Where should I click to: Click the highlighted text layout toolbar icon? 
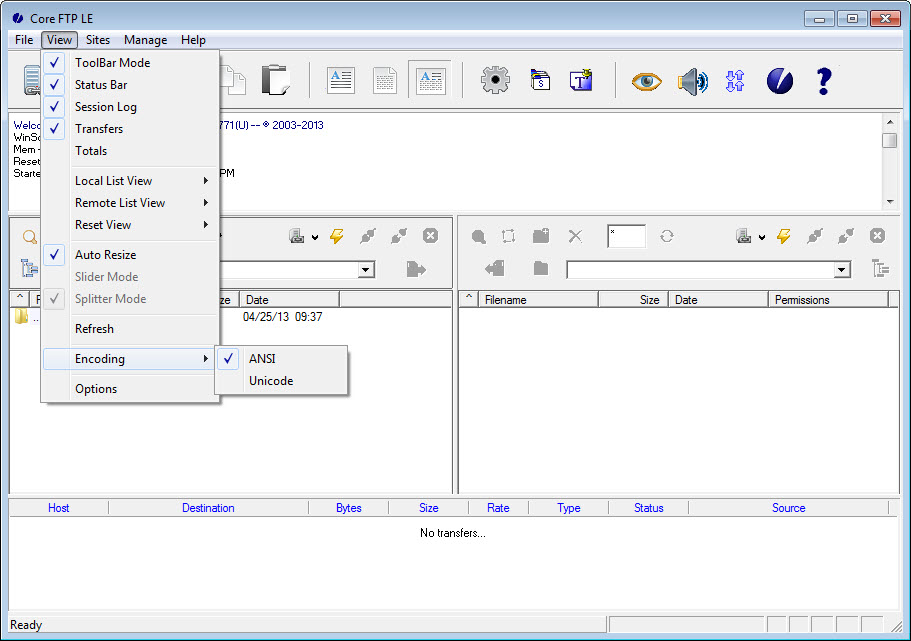click(430, 80)
